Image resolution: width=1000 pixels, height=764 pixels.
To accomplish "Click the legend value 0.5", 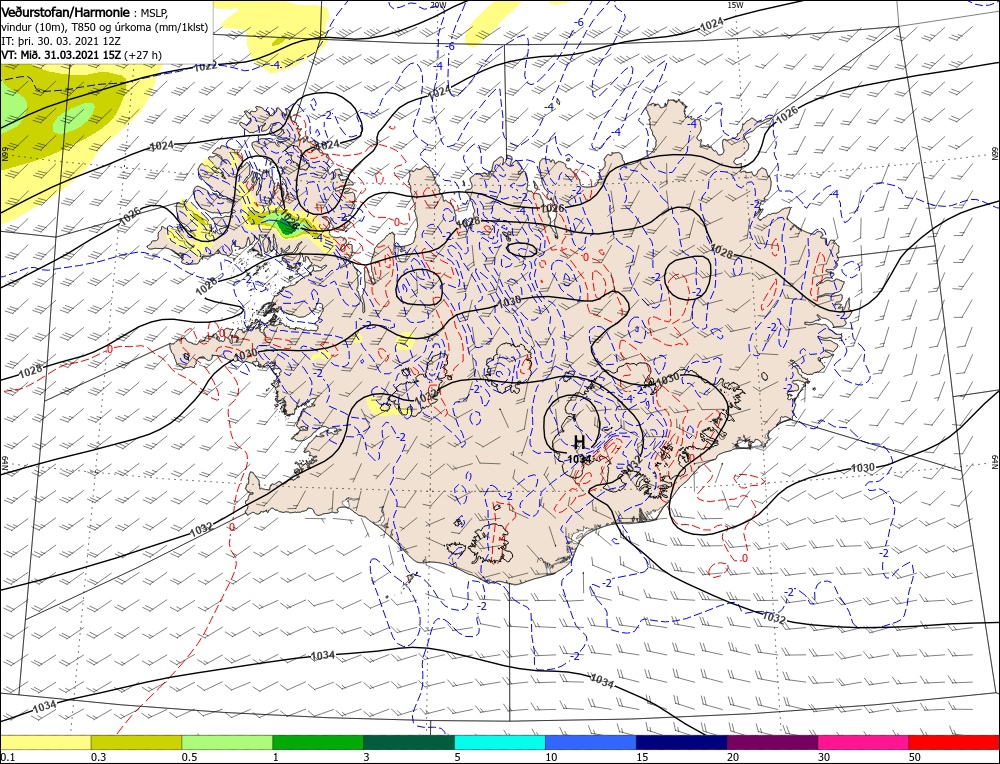I will click(x=189, y=757).
